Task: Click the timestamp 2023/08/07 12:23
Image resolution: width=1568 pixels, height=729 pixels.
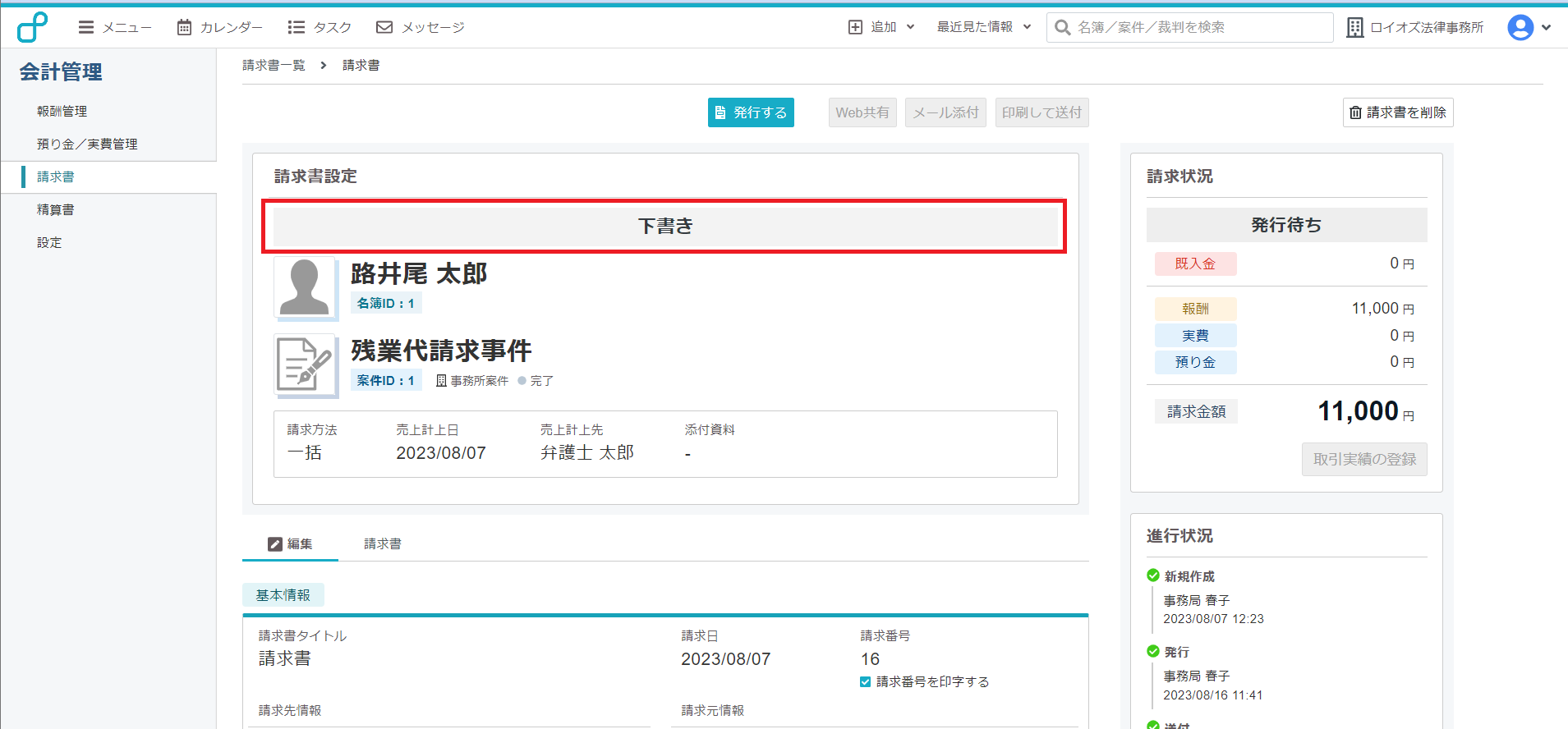Action: point(1213,619)
